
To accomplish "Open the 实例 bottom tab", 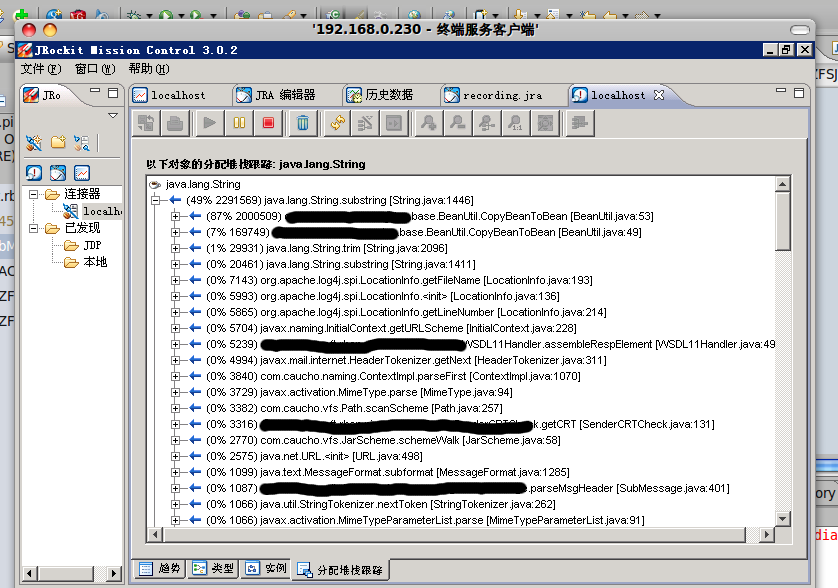I will click(266, 569).
